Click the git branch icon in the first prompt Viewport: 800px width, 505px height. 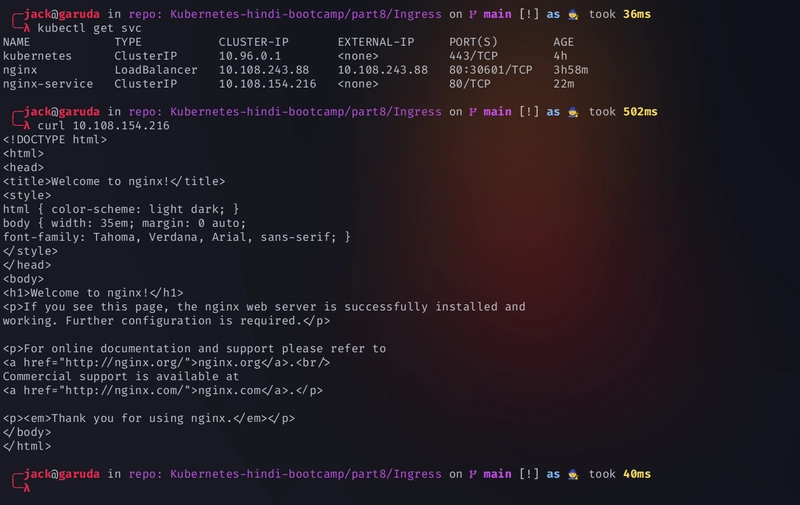[473, 14]
